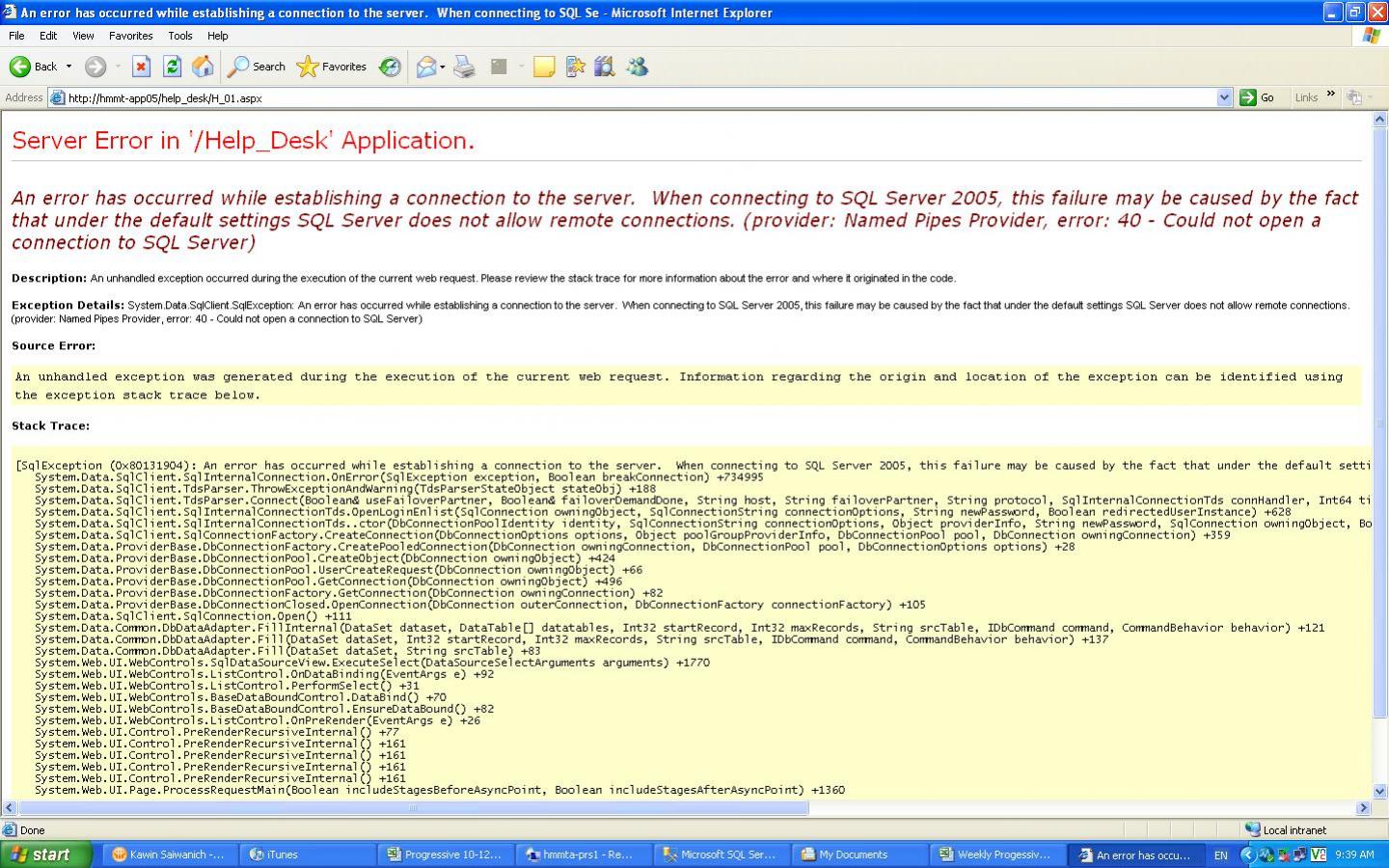Switch to Microsoft SQL Server taskbar window

pos(722,854)
